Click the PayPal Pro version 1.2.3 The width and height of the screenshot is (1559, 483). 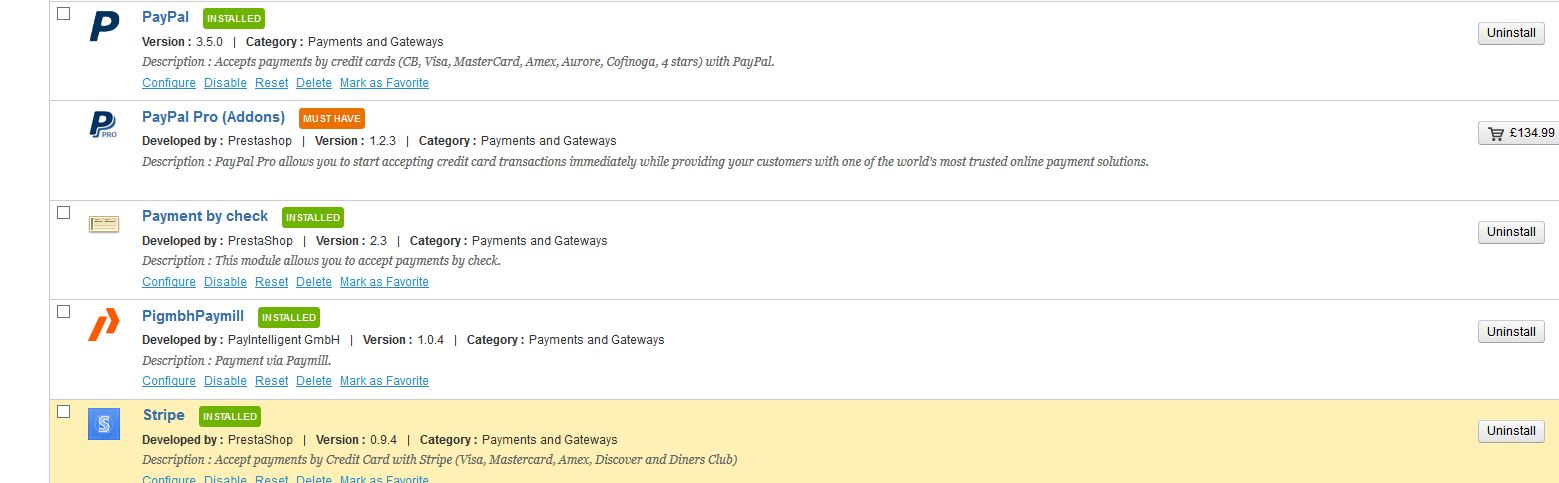point(383,141)
